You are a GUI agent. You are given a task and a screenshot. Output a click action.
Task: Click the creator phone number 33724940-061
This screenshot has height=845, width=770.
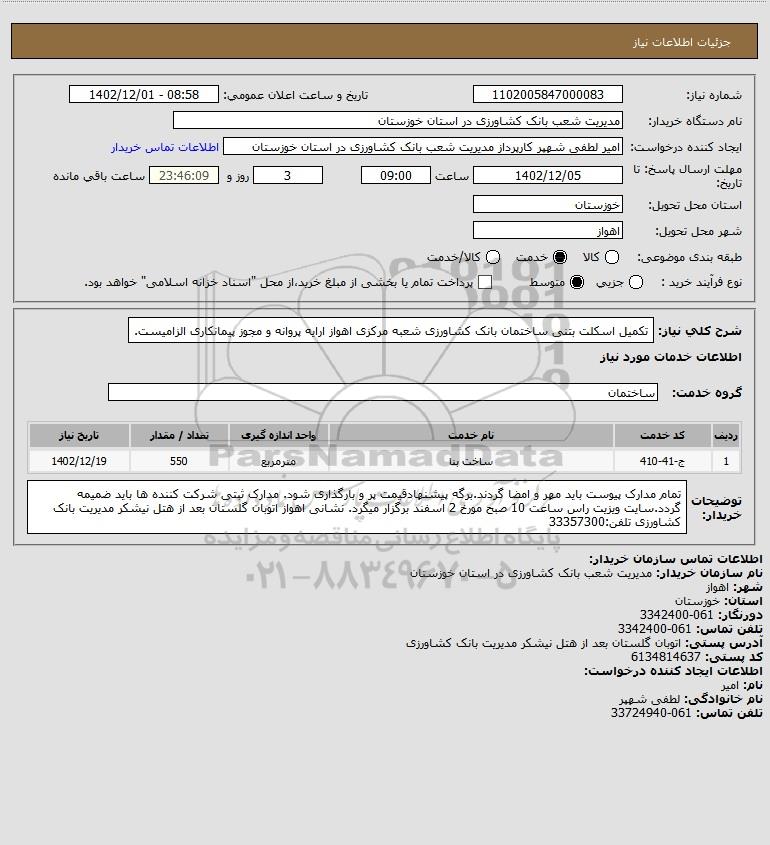(x=650, y=713)
